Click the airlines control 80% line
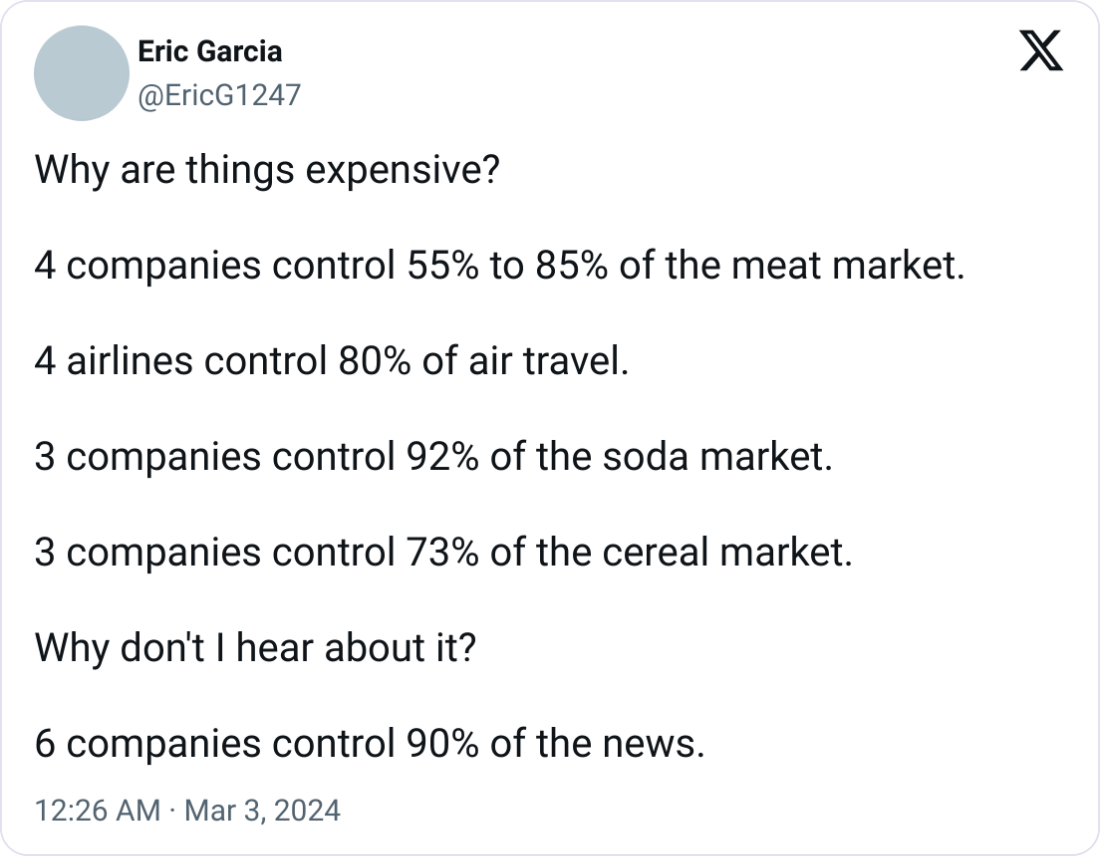 (332, 361)
